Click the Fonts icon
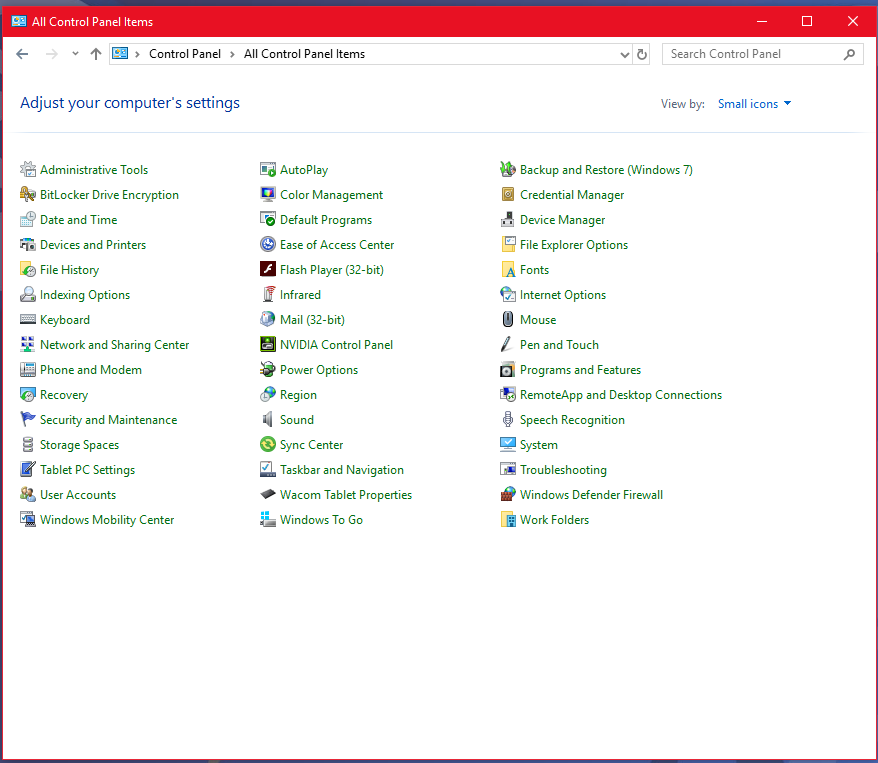This screenshot has height=763, width=878. coord(507,270)
